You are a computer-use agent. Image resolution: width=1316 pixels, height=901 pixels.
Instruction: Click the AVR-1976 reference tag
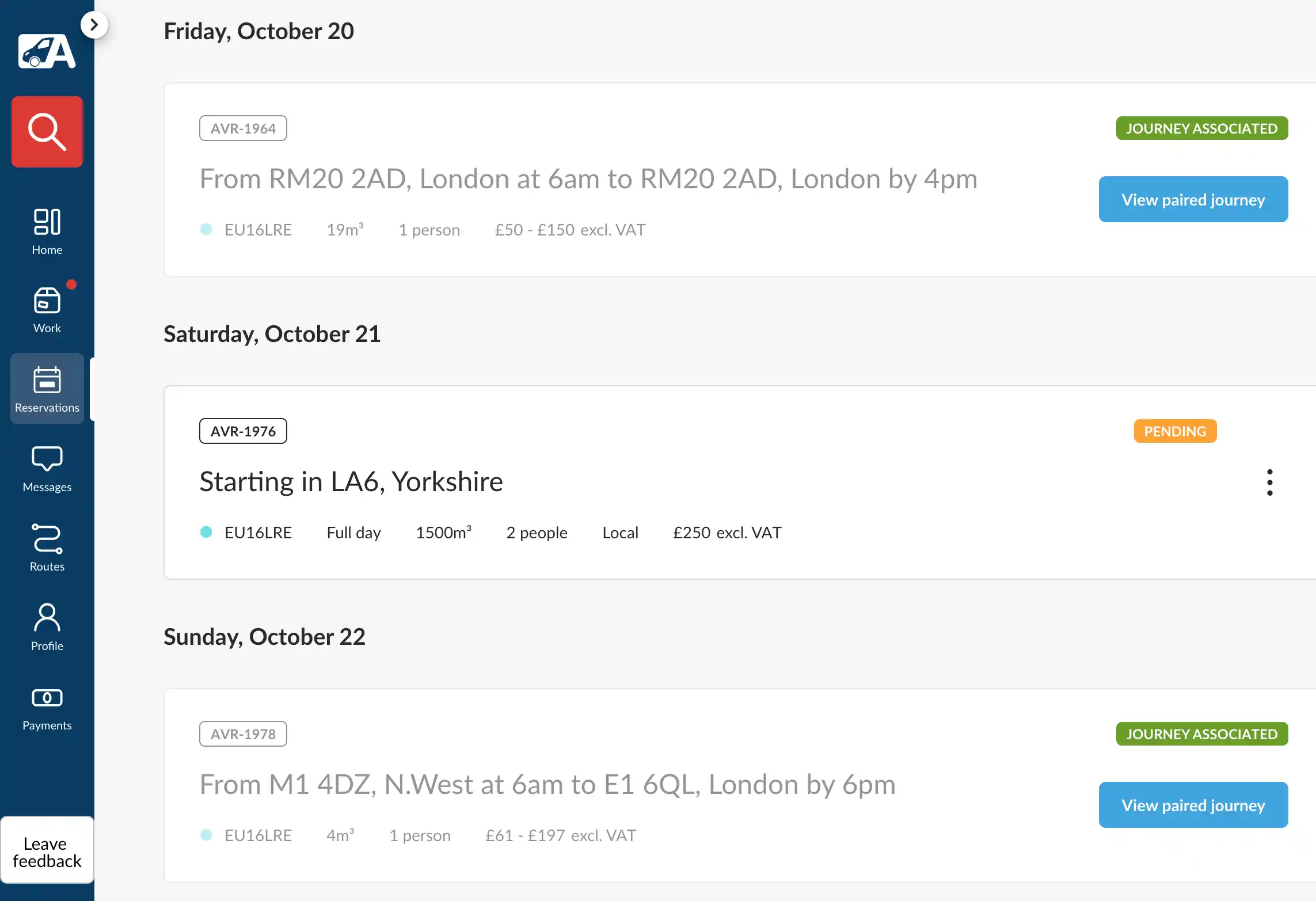243,431
